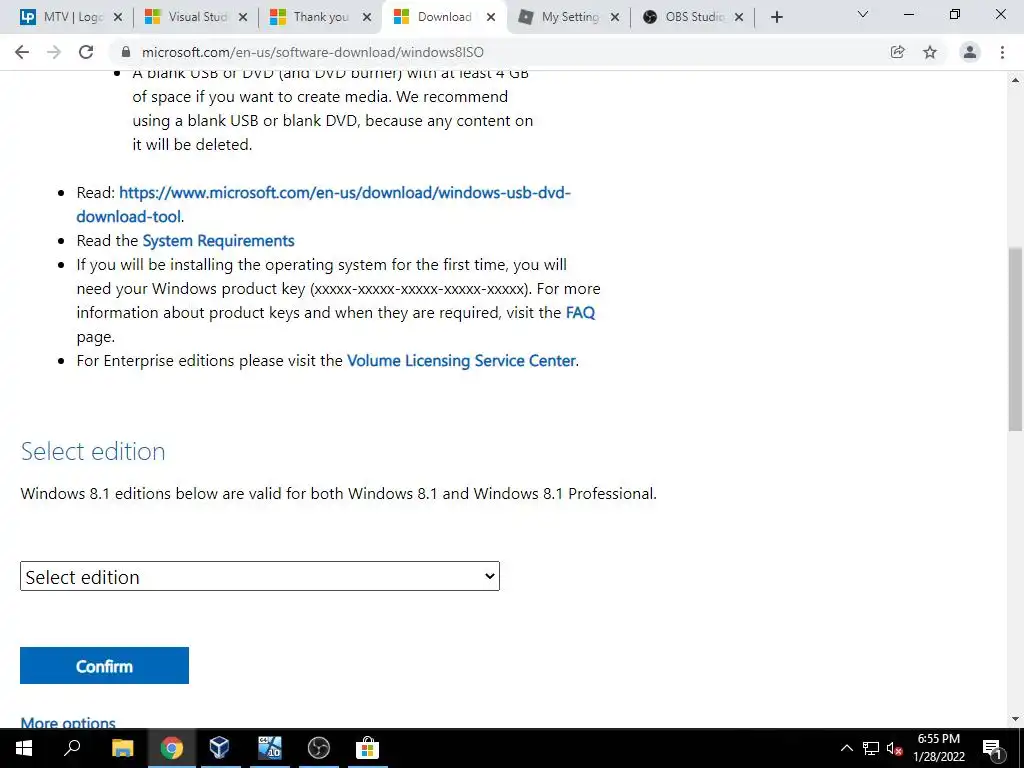Visit the FAQ page link

pos(580,313)
